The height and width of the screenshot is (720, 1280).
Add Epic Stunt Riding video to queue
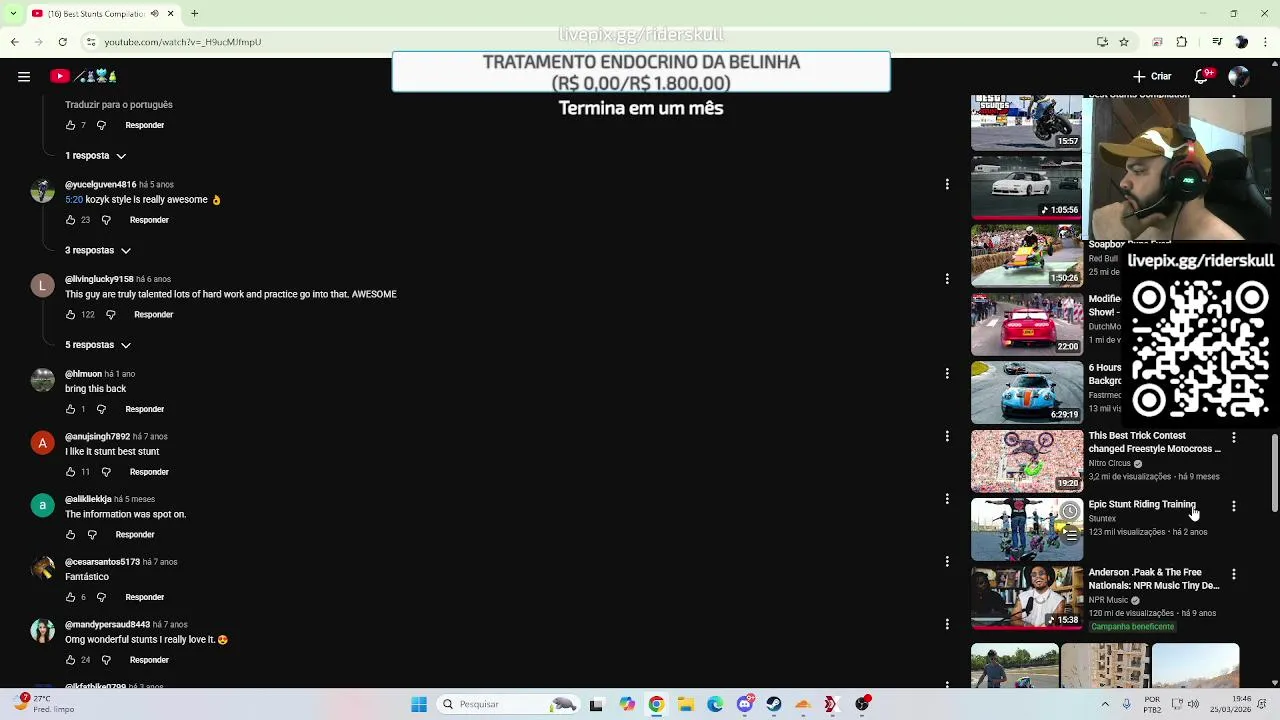[1070, 534]
